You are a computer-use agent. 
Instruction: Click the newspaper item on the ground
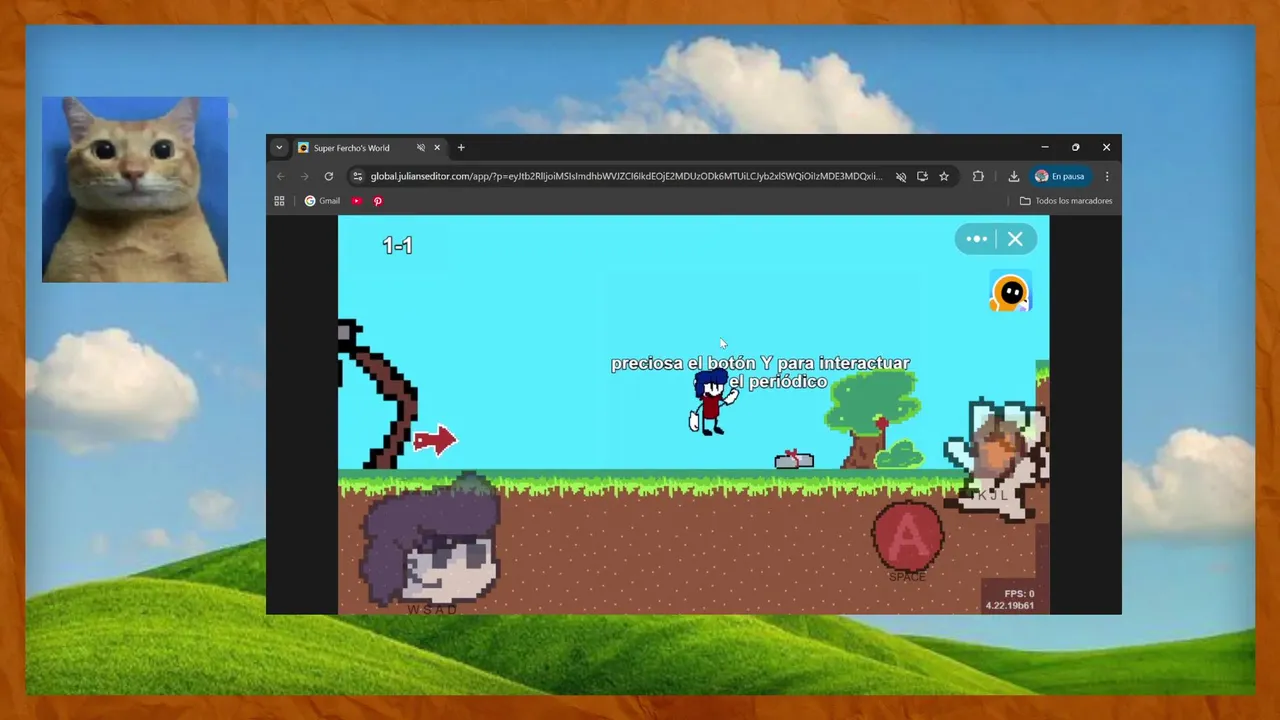(794, 459)
